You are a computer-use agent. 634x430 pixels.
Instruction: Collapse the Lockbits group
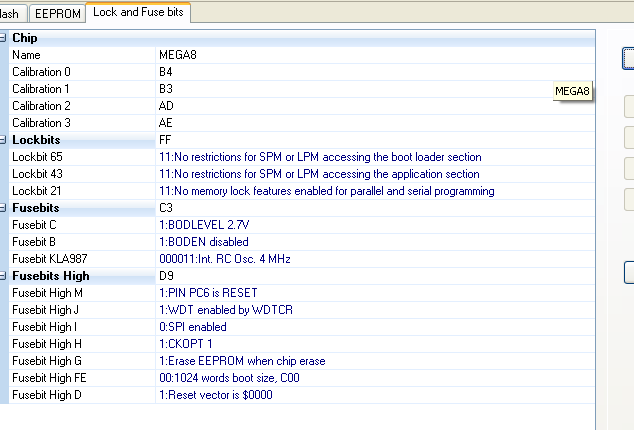[3, 140]
